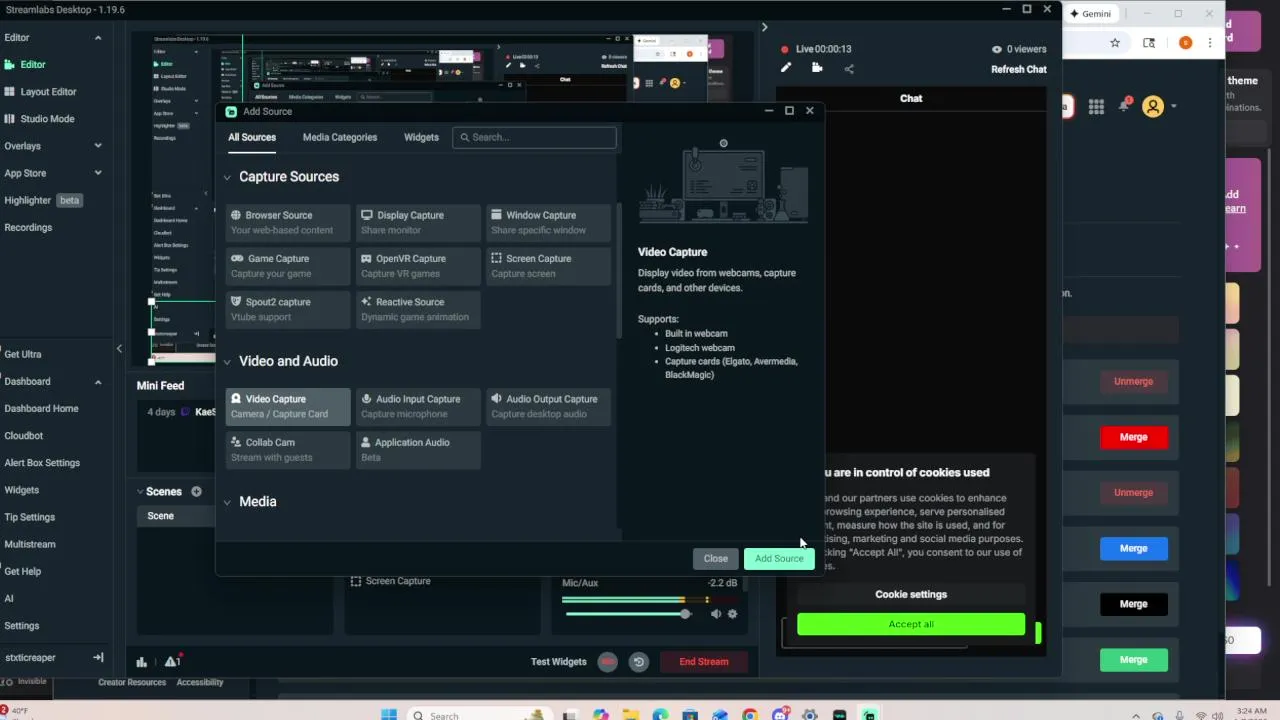This screenshot has height=720, width=1280.
Task: Click the Add Source button
Action: pyautogui.click(x=779, y=558)
